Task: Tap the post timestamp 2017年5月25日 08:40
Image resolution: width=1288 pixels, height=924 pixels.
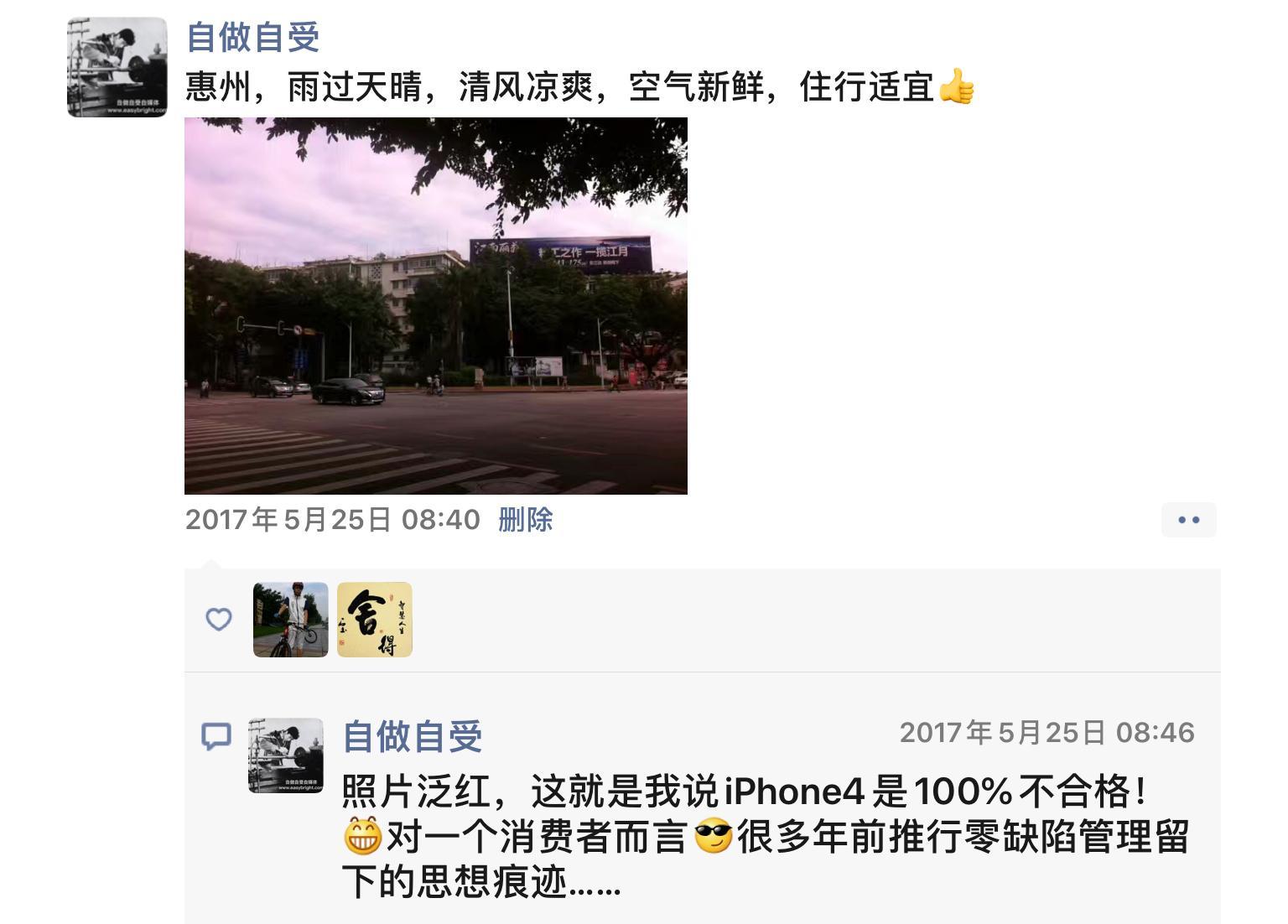Action: 333,520
